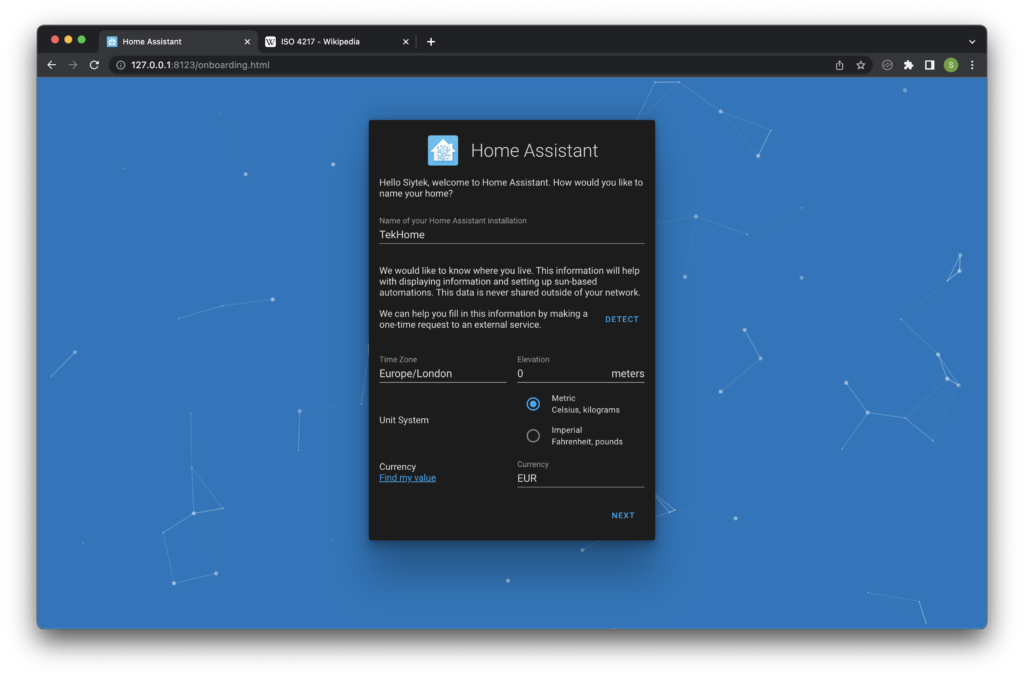
Task: Expand the tab search chevron
Action: (972, 41)
